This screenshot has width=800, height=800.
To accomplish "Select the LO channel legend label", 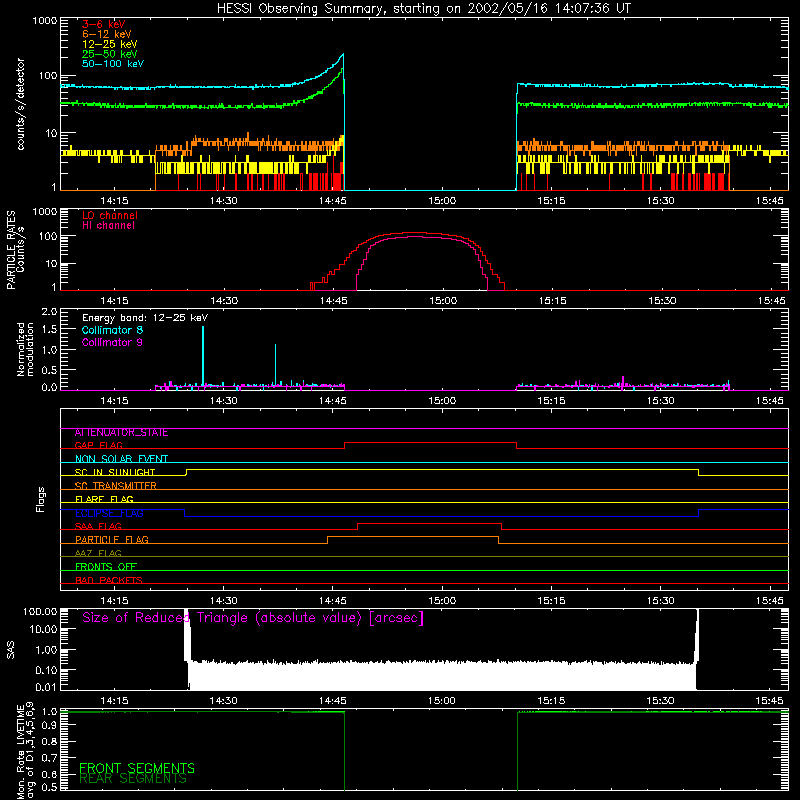I will [x=110, y=215].
